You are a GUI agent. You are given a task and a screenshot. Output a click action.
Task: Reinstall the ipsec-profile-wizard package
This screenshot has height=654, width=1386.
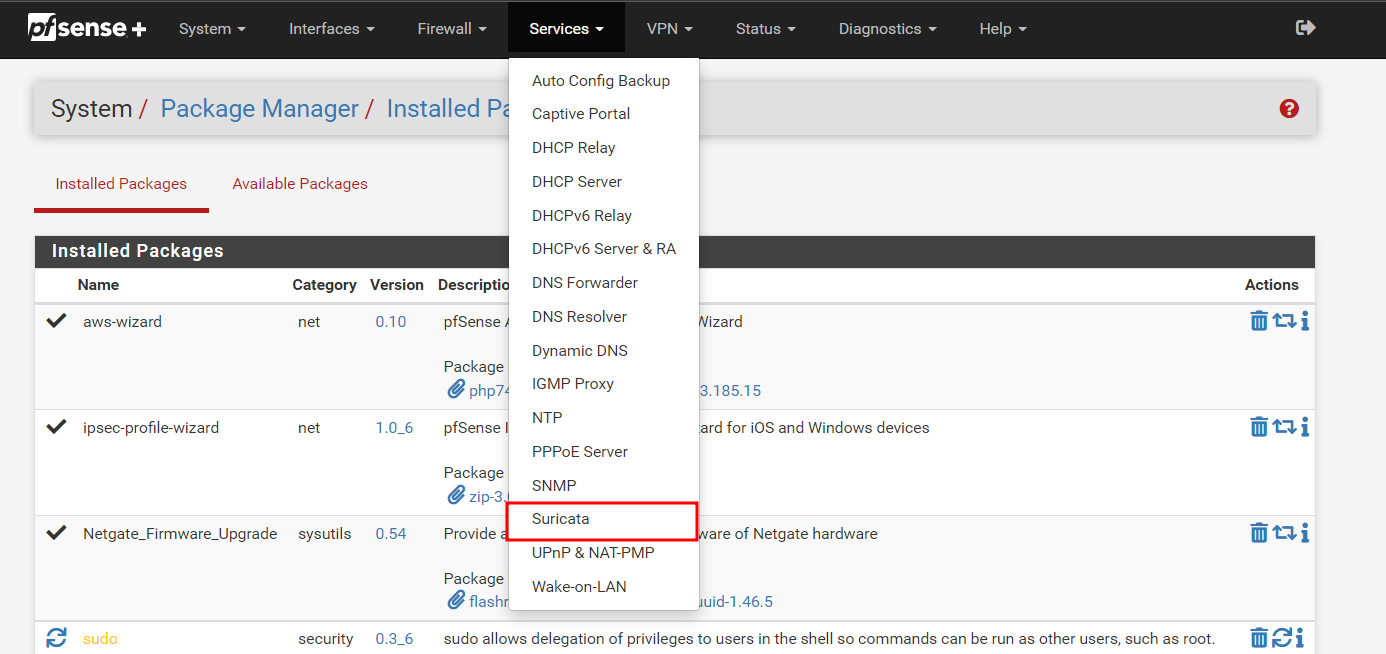(1284, 427)
